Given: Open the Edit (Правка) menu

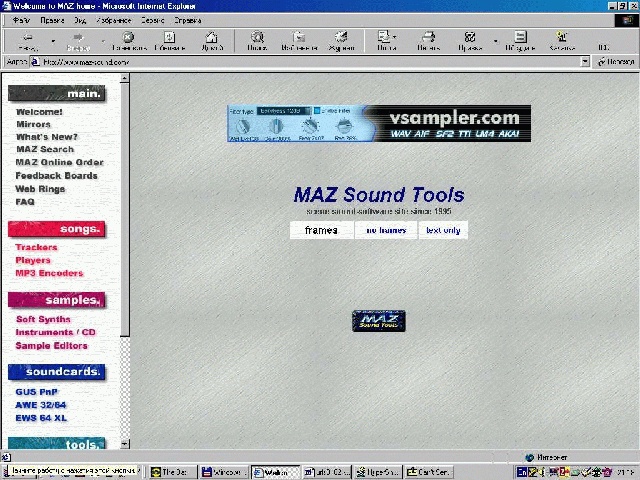Looking at the screenshot, I should (x=52, y=20).
